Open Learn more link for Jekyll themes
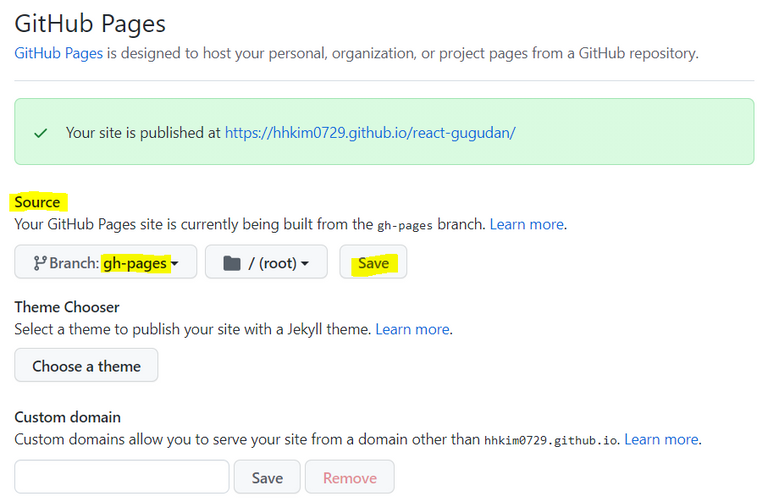Screen dimensions: 768x501 (412, 329)
